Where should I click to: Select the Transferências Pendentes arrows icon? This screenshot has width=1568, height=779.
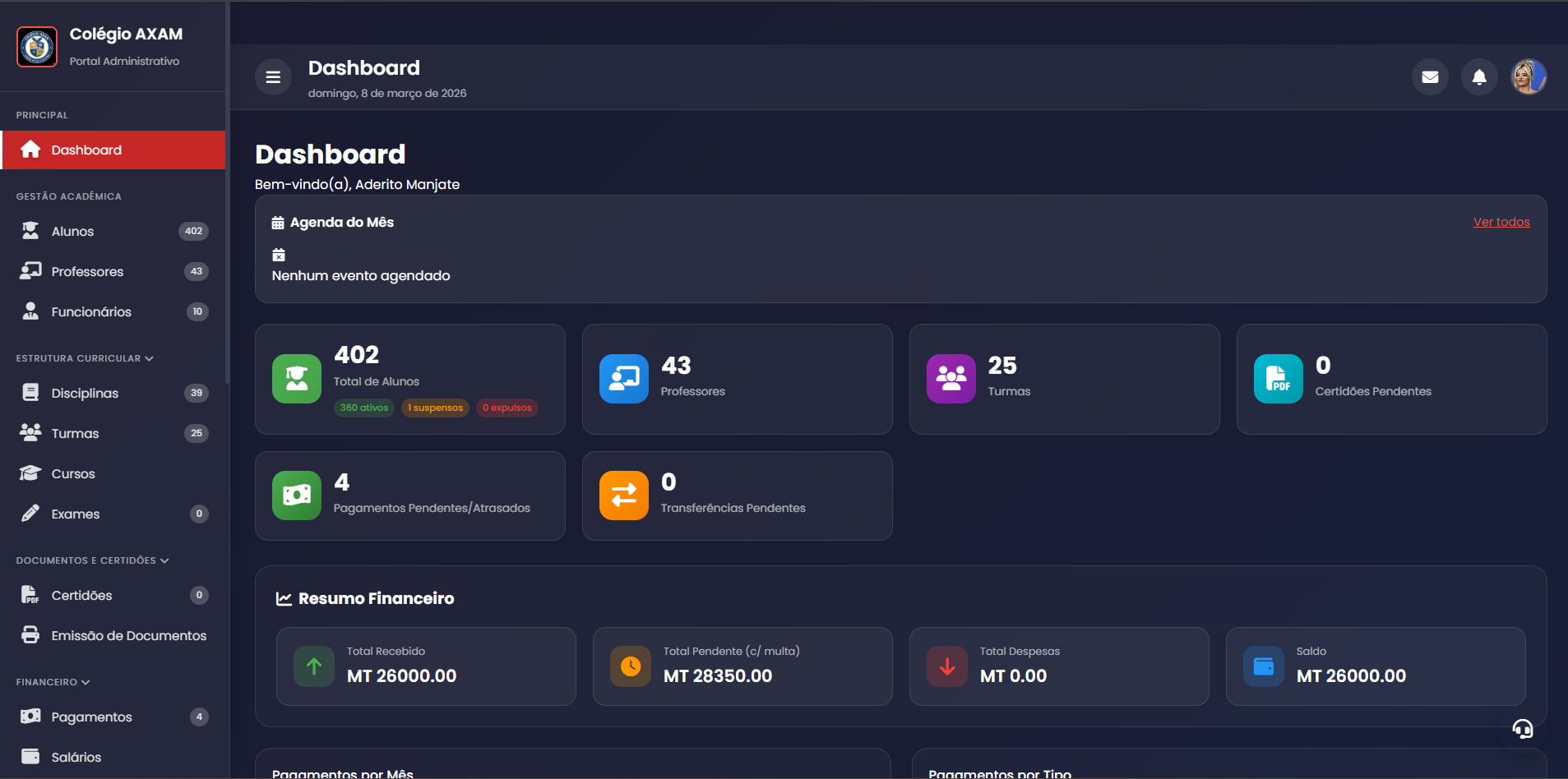(623, 496)
